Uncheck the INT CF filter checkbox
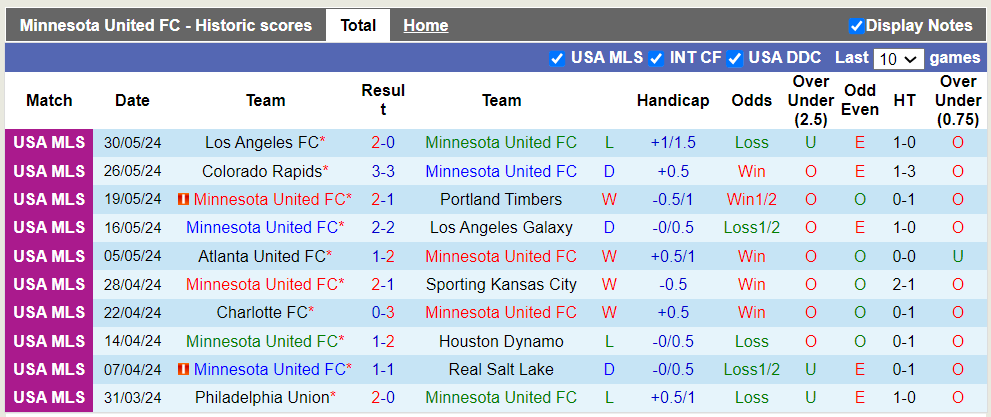This screenshot has width=991, height=417. [656, 58]
